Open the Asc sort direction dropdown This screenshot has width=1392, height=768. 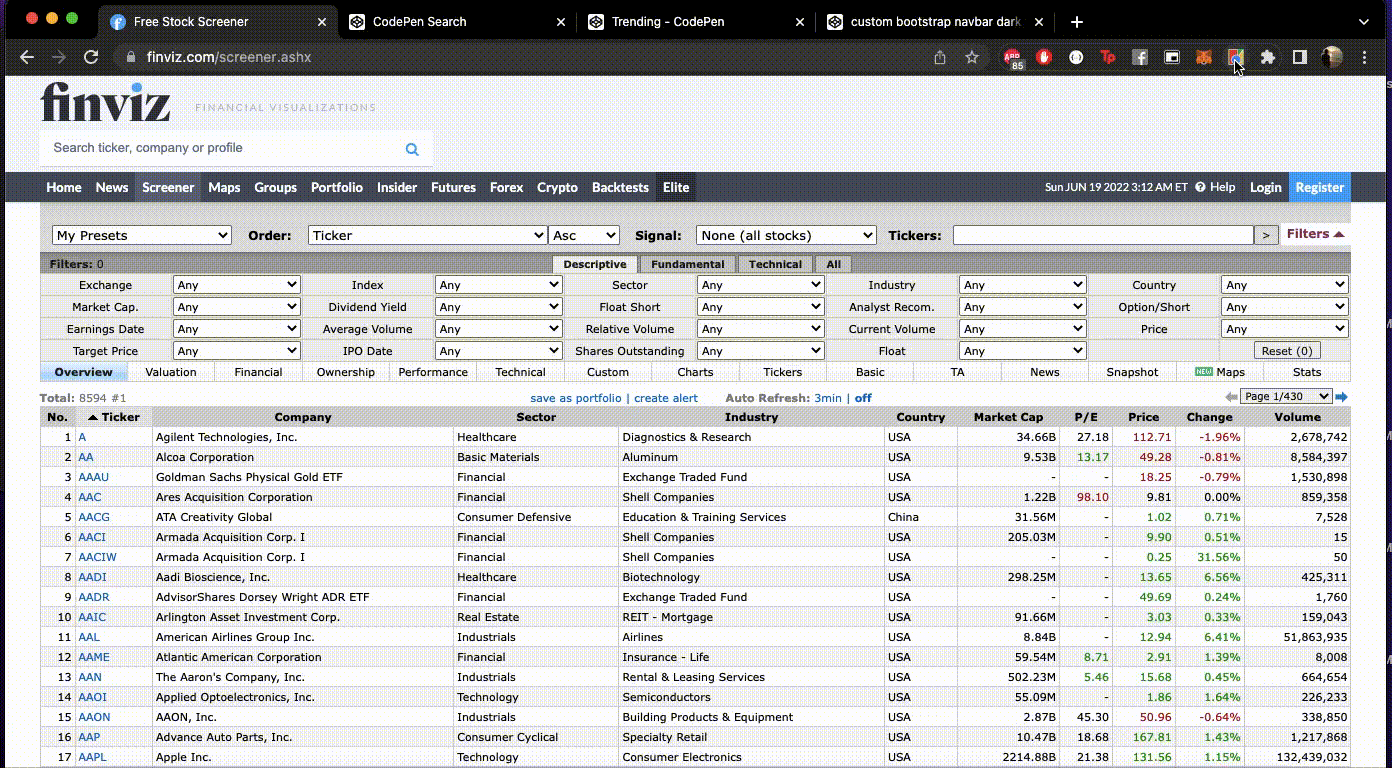[584, 235]
